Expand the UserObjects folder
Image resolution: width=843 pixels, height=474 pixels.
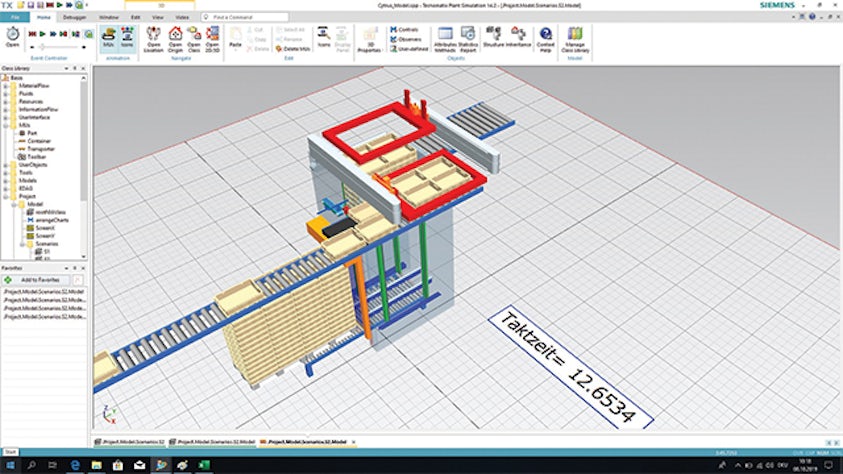tap(5, 165)
